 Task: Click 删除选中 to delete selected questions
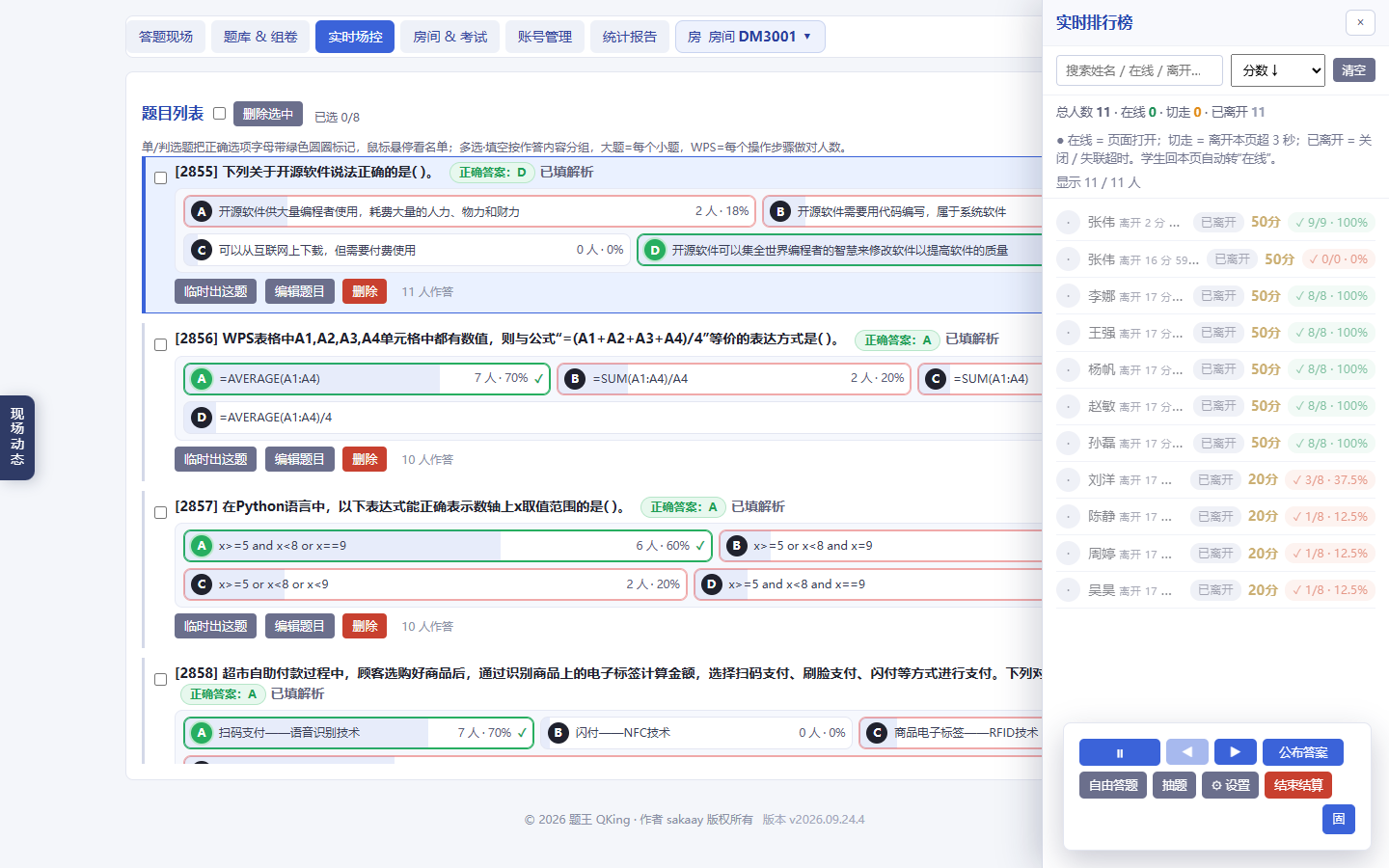268,114
